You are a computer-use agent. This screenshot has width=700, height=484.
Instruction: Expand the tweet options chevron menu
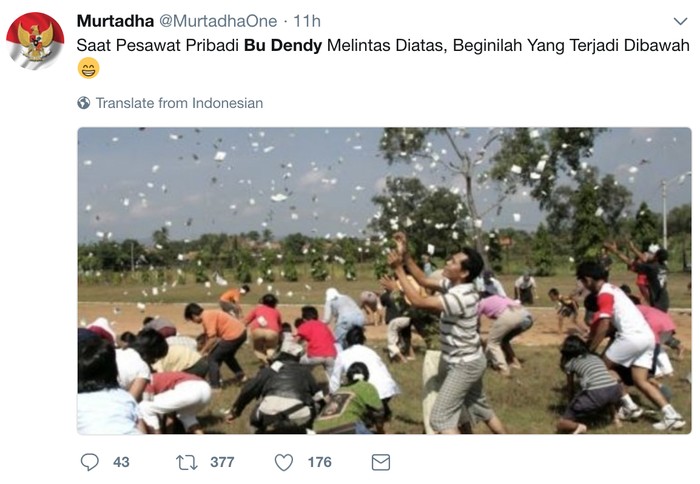click(680, 21)
